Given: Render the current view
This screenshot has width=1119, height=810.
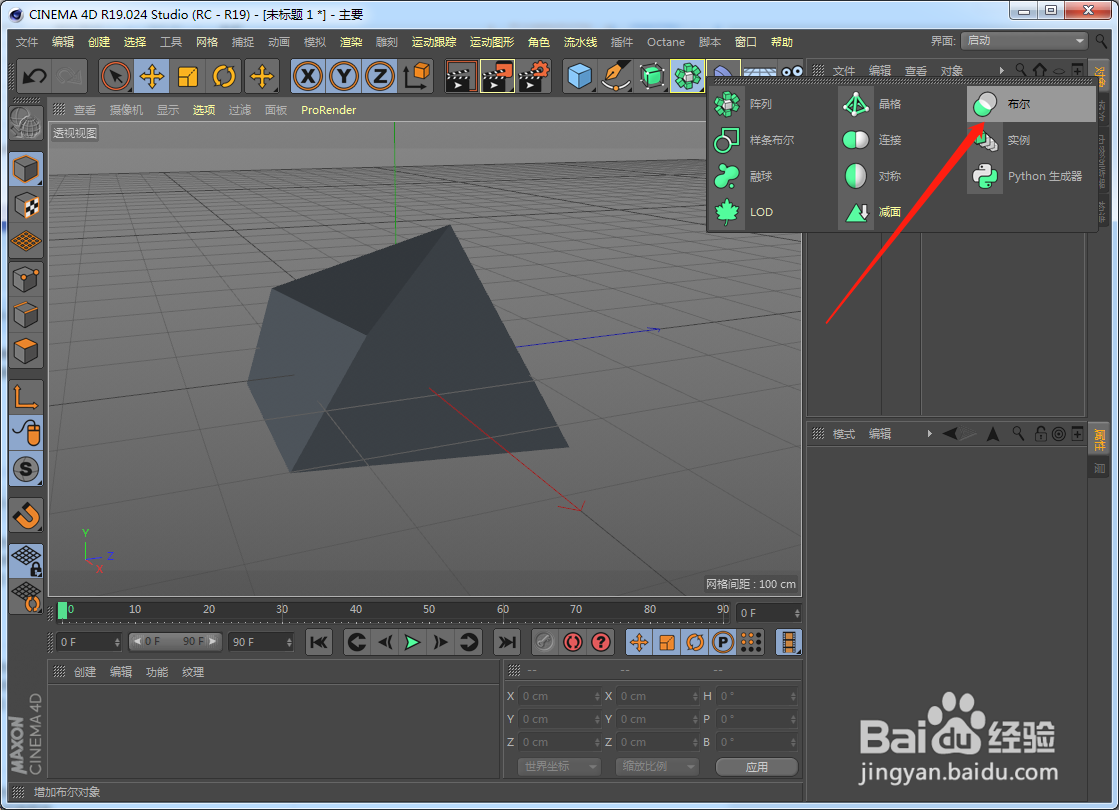Looking at the screenshot, I should 460,76.
